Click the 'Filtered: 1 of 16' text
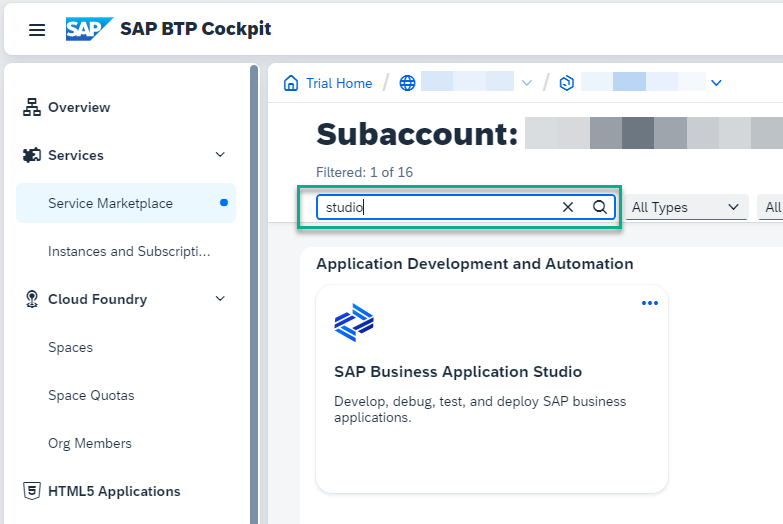The height and width of the screenshot is (524, 783). (x=365, y=172)
